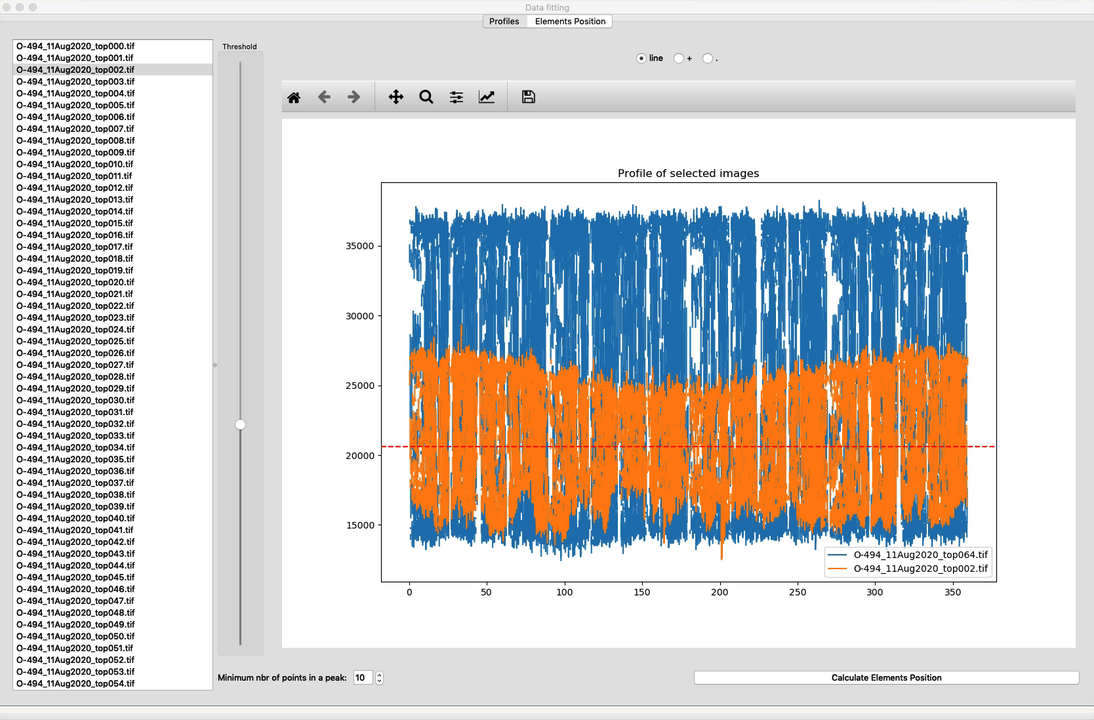Screen dimensions: 1094x720
Task: Switch to the Elements Position tab
Action: [x=570, y=21]
